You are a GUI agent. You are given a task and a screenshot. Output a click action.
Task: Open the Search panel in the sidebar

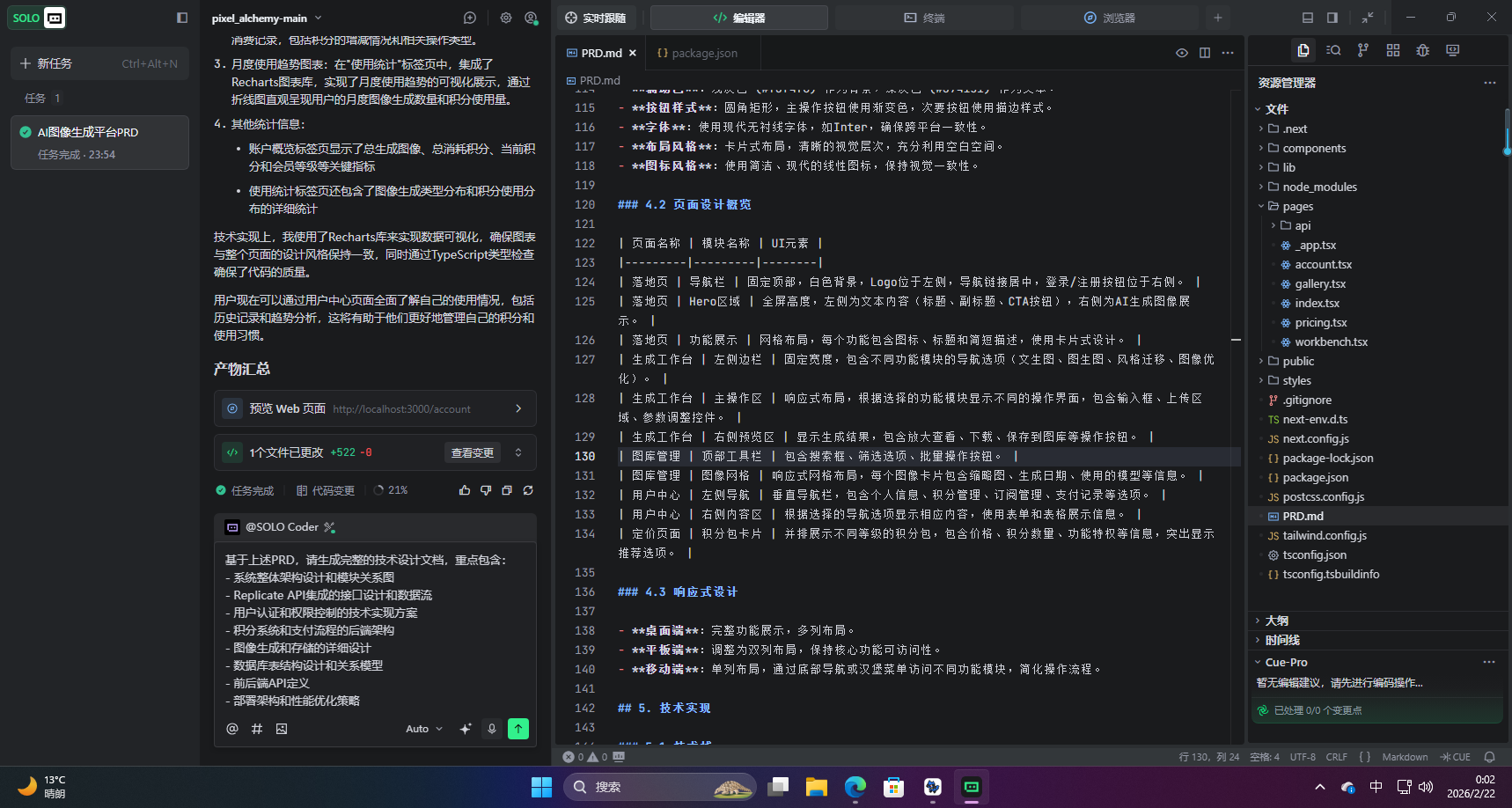coord(1332,50)
